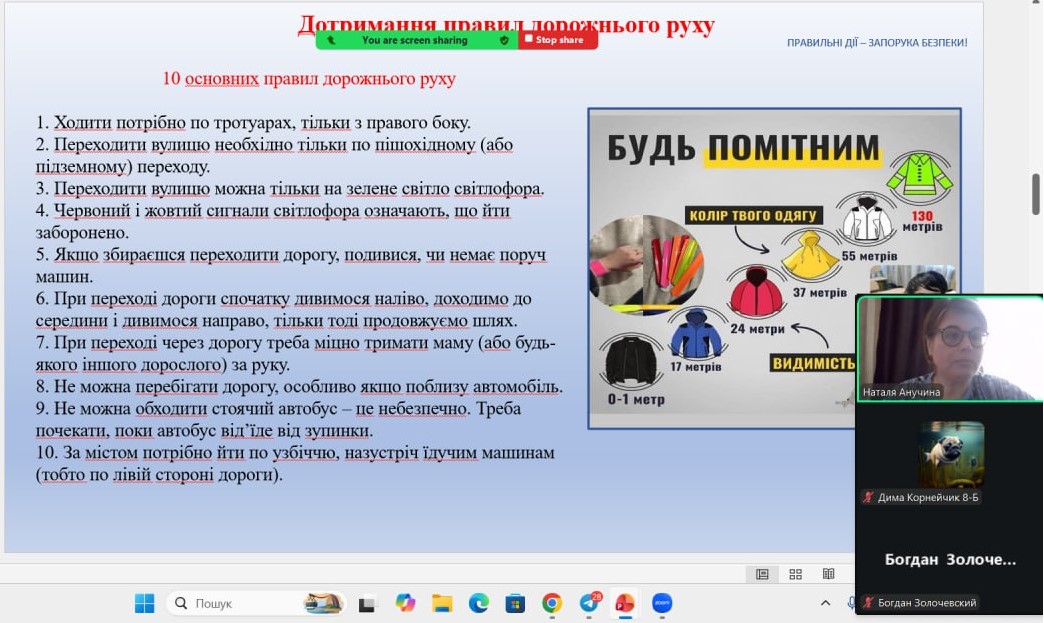
Task: Switch to Reading view
Action: click(x=828, y=574)
